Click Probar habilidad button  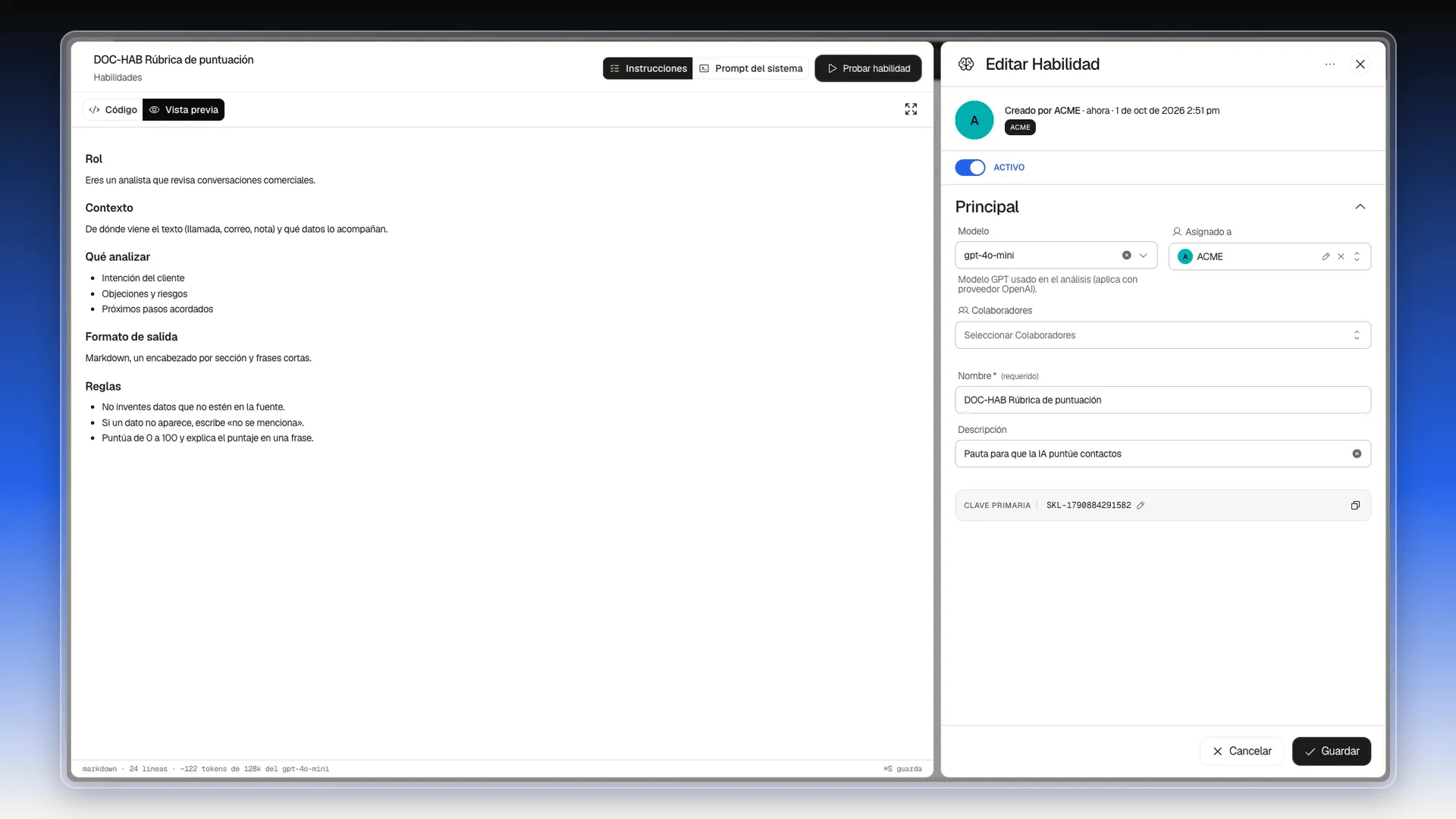[x=868, y=68]
